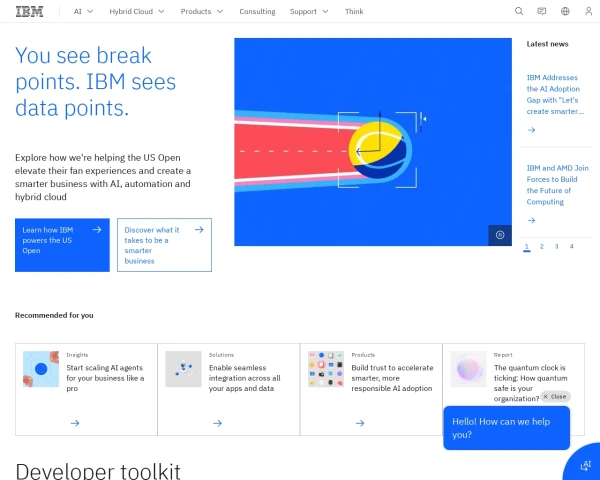Click arrow on the AI agents card
This screenshot has width=600, height=480.
coord(75,423)
